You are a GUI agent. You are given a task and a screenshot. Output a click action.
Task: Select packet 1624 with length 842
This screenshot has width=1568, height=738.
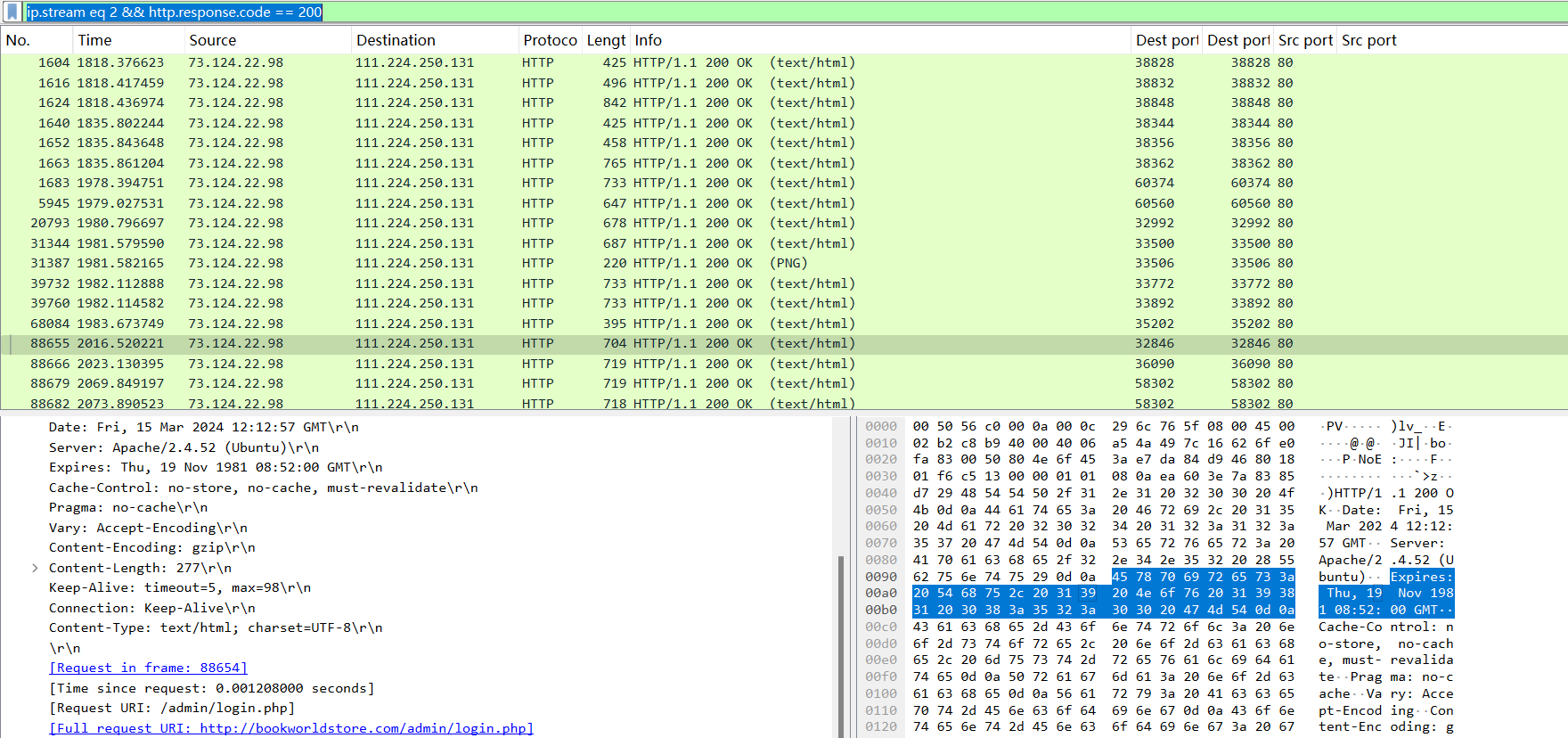coord(784,102)
